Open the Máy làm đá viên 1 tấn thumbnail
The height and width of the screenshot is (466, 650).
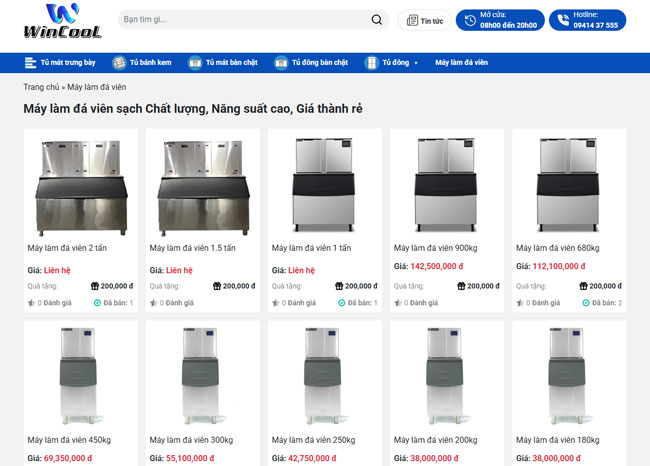[x=324, y=185]
